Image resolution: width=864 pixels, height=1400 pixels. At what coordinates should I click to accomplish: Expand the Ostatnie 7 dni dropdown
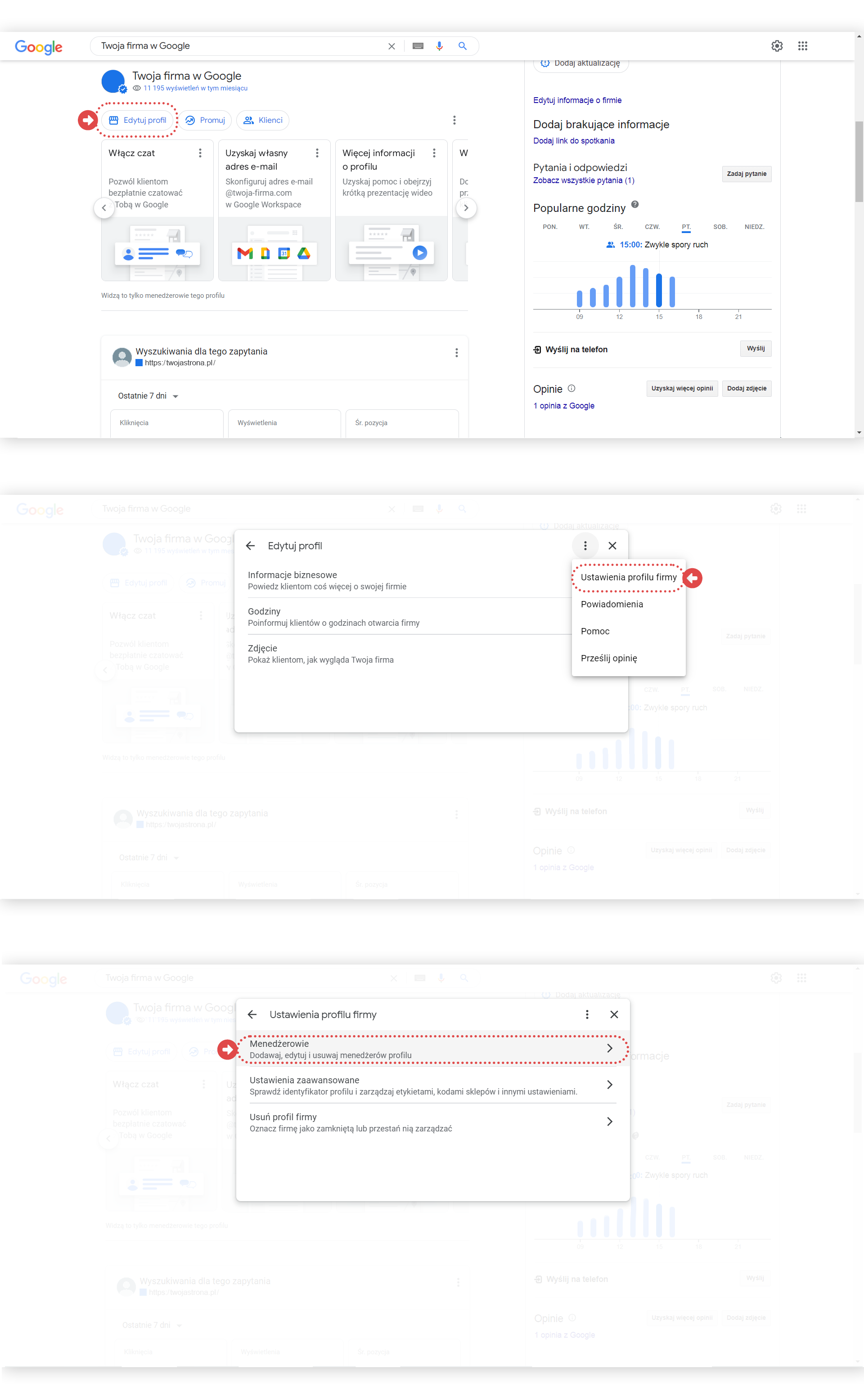(148, 396)
